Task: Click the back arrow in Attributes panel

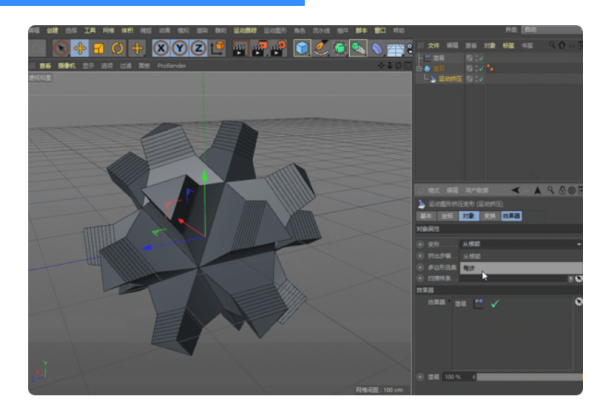Action: pos(516,190)
